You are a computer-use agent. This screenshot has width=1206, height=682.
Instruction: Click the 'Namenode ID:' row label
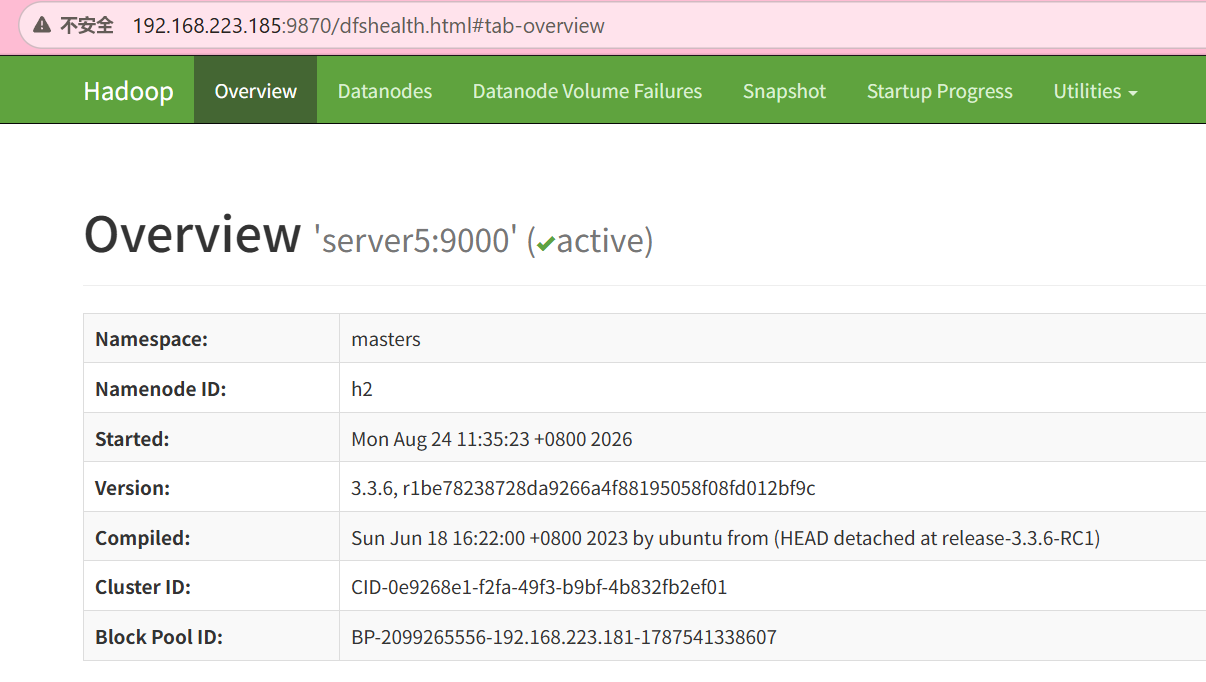tap(161, 389)
